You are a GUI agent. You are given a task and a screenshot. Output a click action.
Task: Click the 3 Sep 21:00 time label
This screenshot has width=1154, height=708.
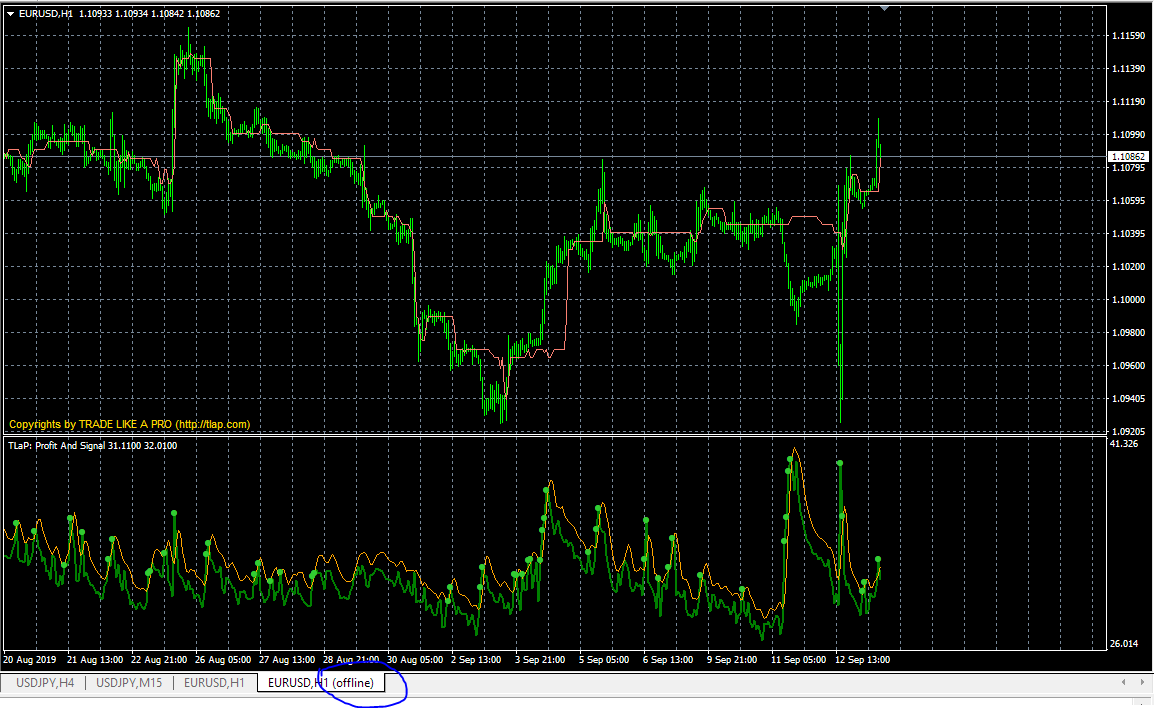[540, 659]
